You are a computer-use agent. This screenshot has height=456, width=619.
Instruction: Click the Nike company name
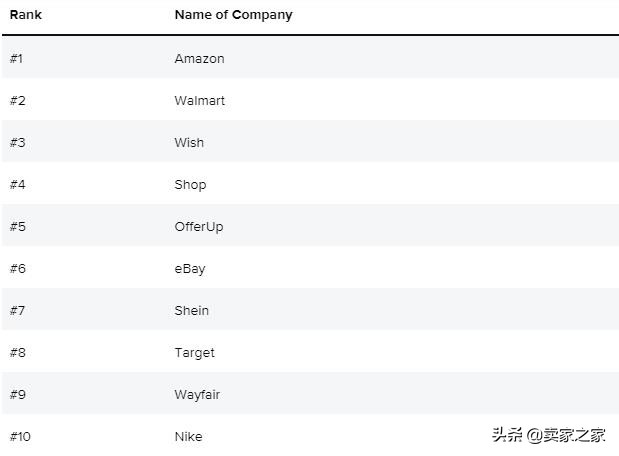[188, 436]
